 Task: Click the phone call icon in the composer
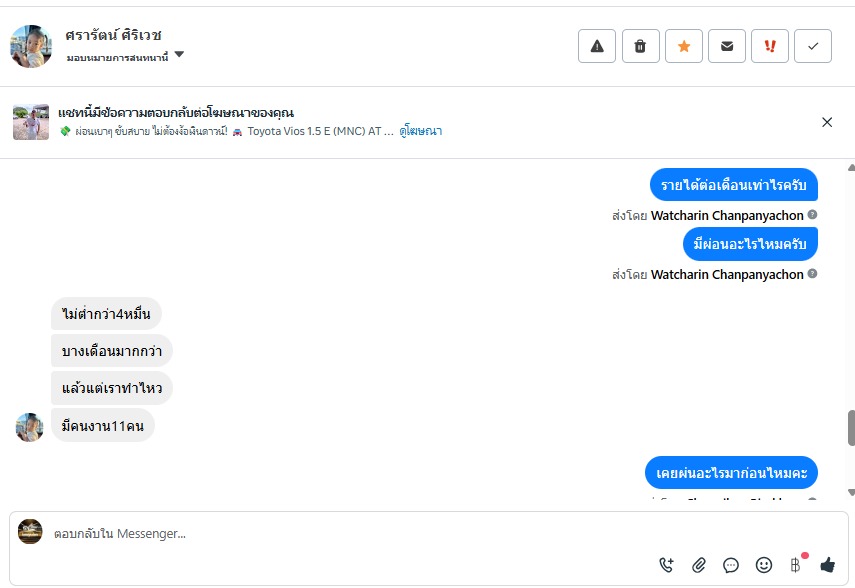[x=667, y=565]
